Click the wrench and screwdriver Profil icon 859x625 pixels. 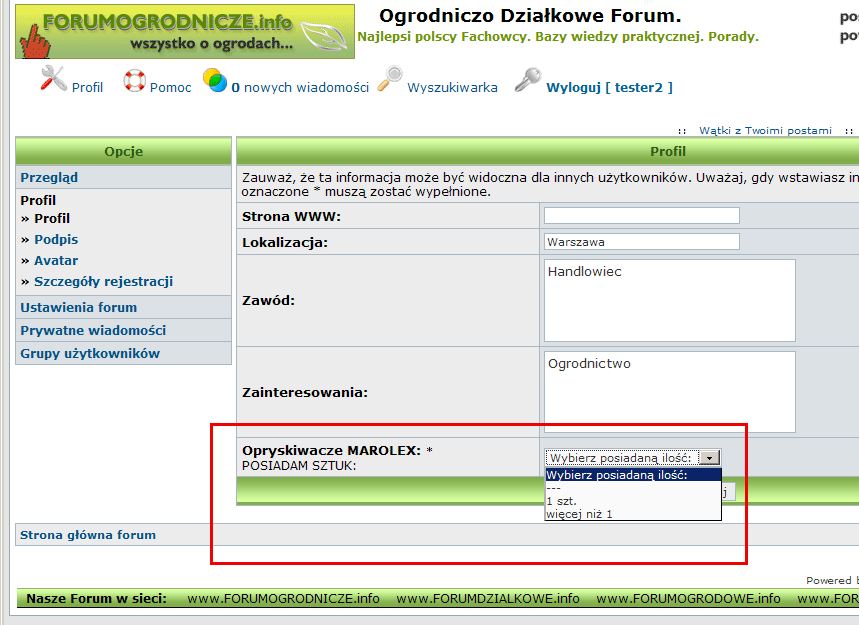pyautogui.click(x=54, y=78)
